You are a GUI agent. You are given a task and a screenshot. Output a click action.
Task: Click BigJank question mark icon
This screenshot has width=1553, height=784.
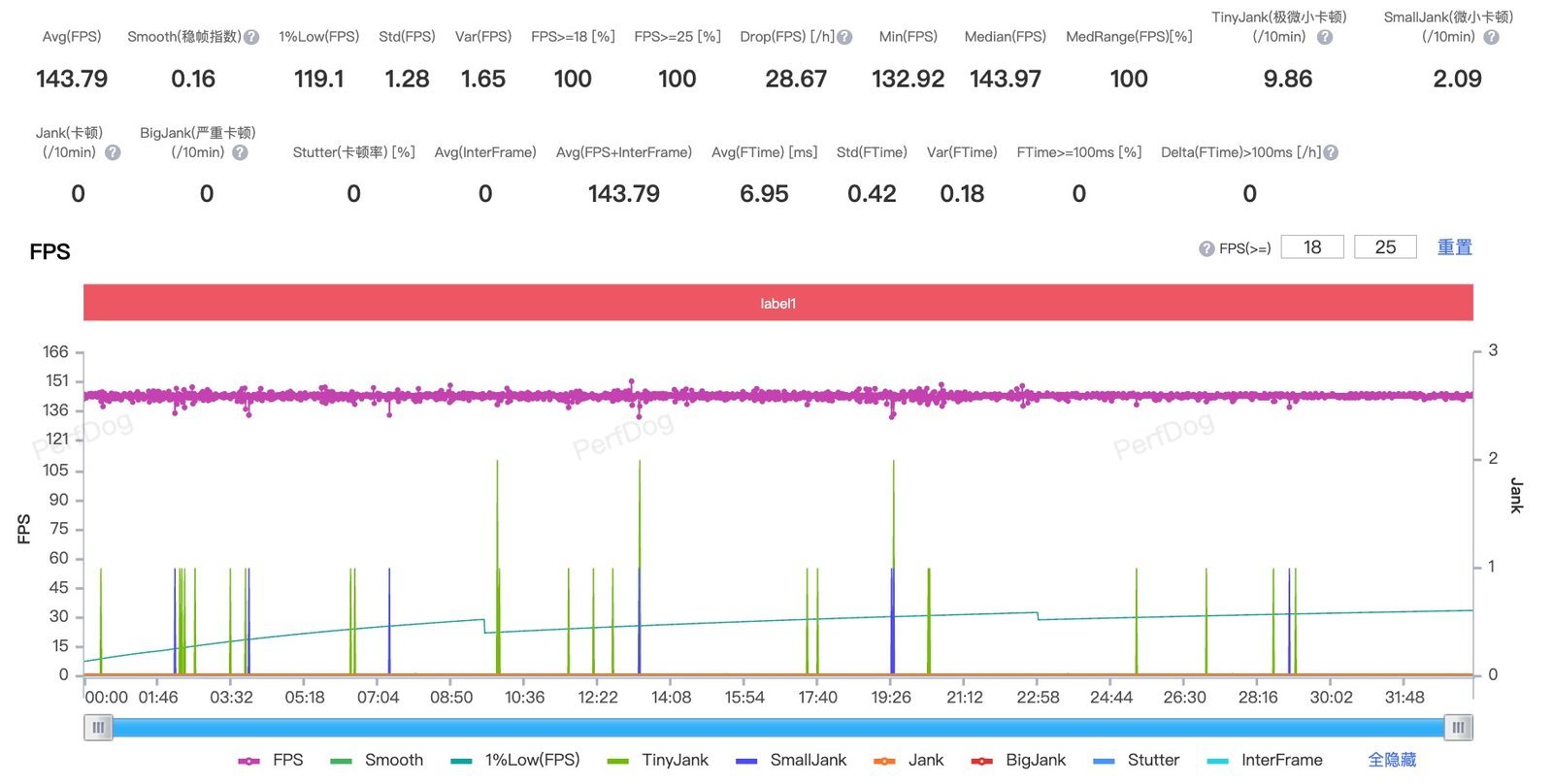click(240, 152)
